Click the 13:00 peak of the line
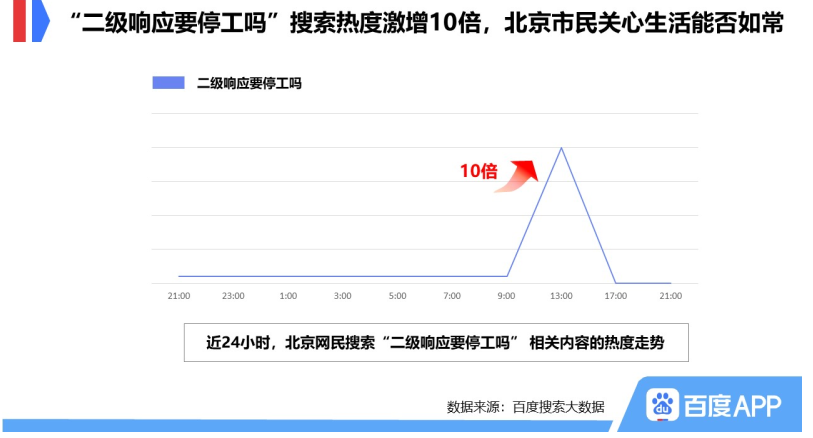The width and height of the screenshot is (813, 438). coord(561,148)
